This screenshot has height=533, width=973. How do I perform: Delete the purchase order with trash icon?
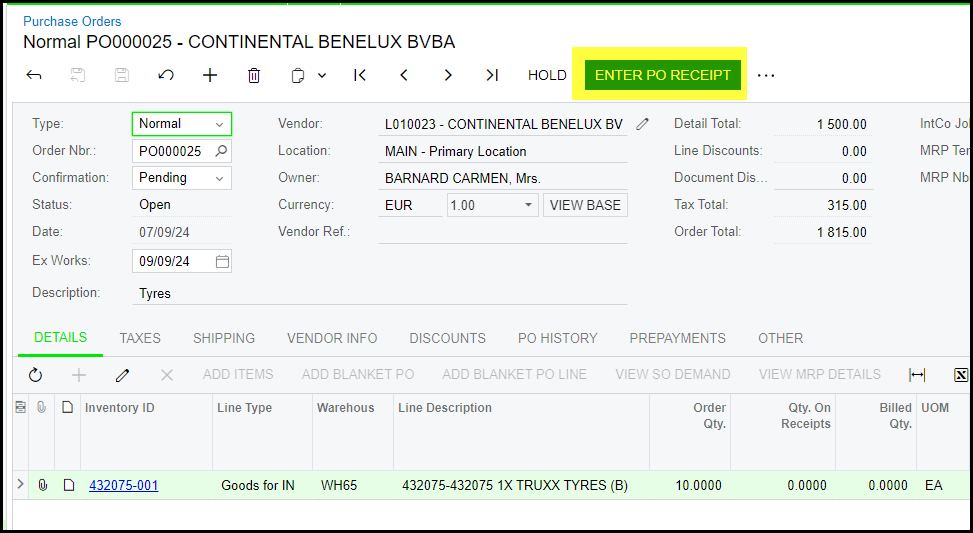[x=254, y=75]
